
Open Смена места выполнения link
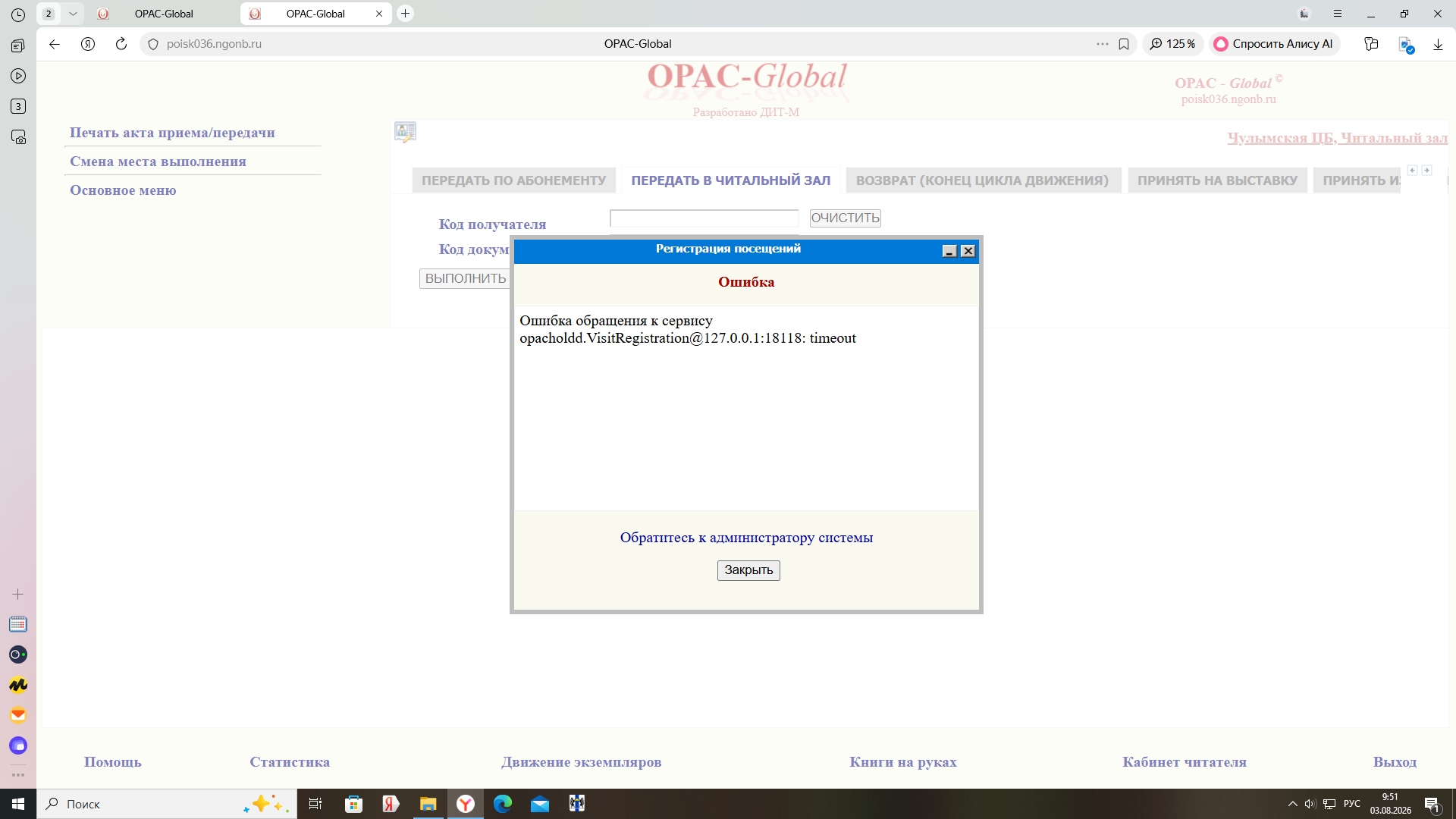click(158, 162)
